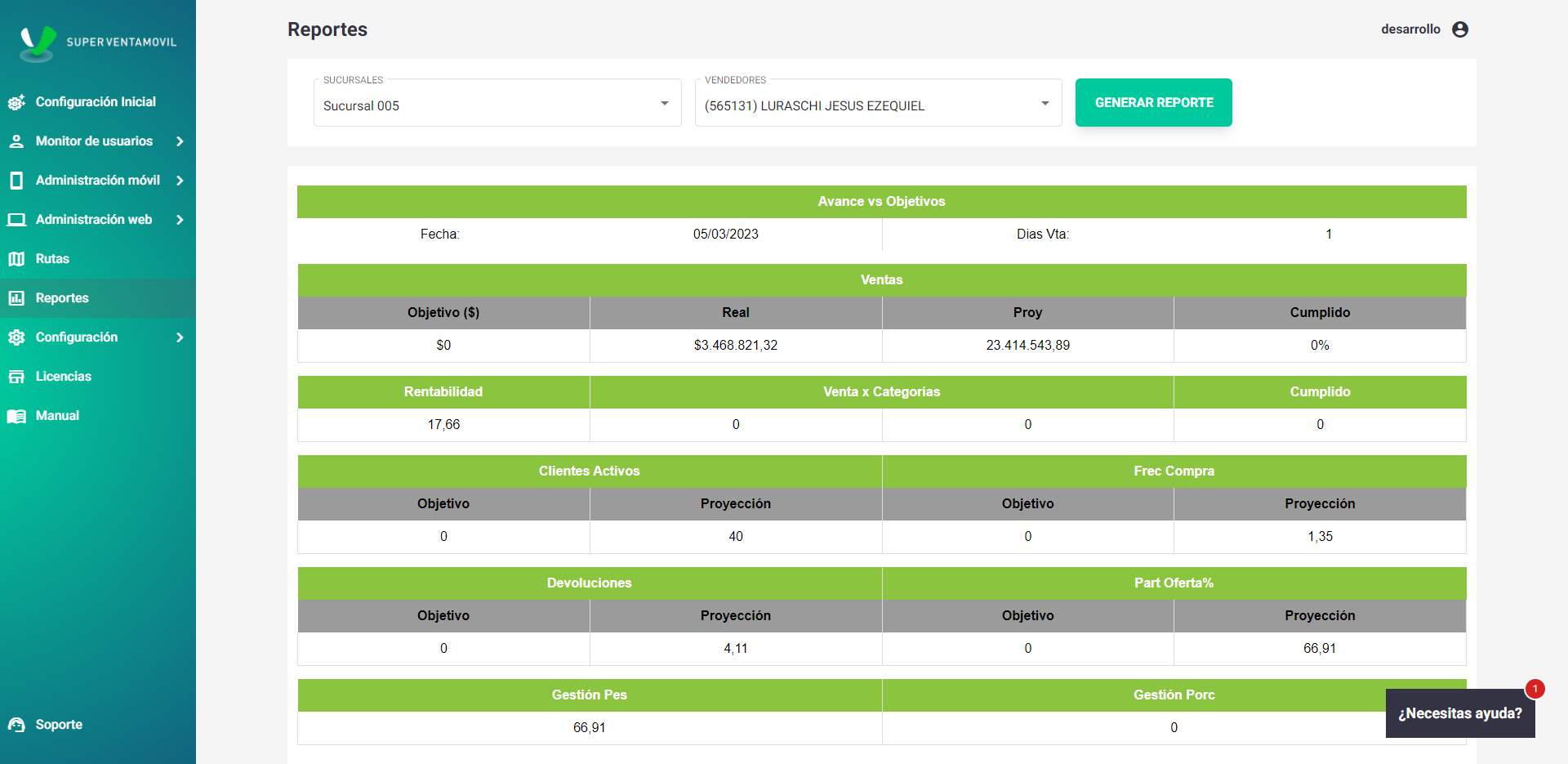Click the Objetivo ($) column header
Viewport: 1568px width, 764px height.
443,313
